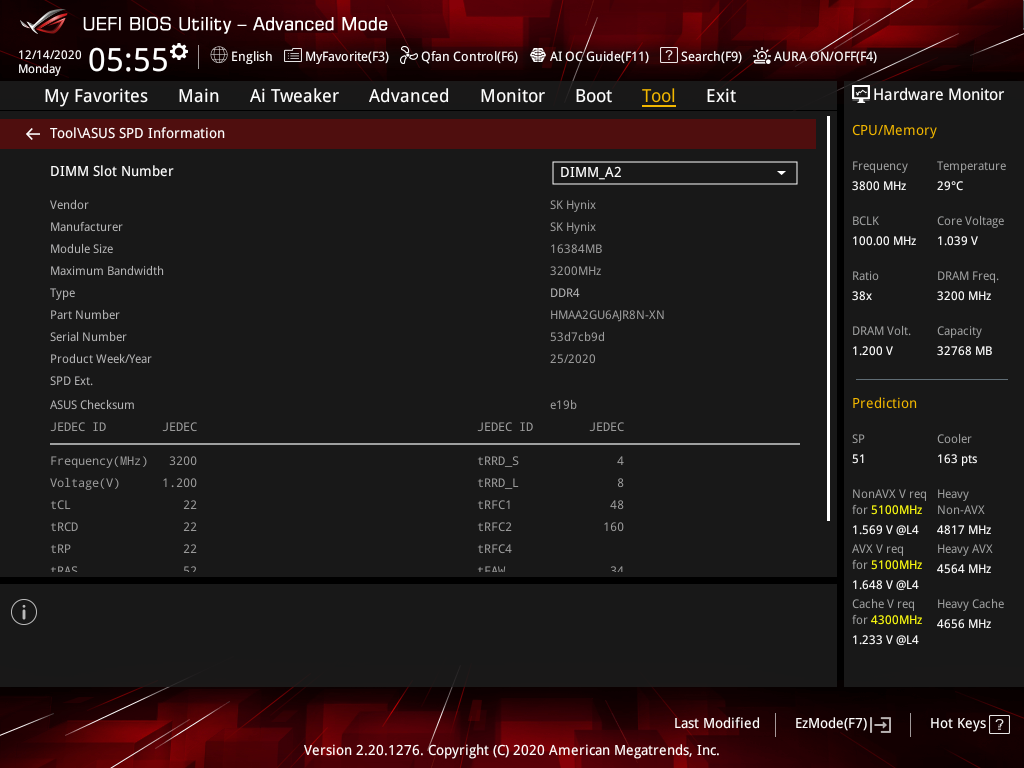
Task: Click the globe icon for English language
Action: [x=219, y=56]
